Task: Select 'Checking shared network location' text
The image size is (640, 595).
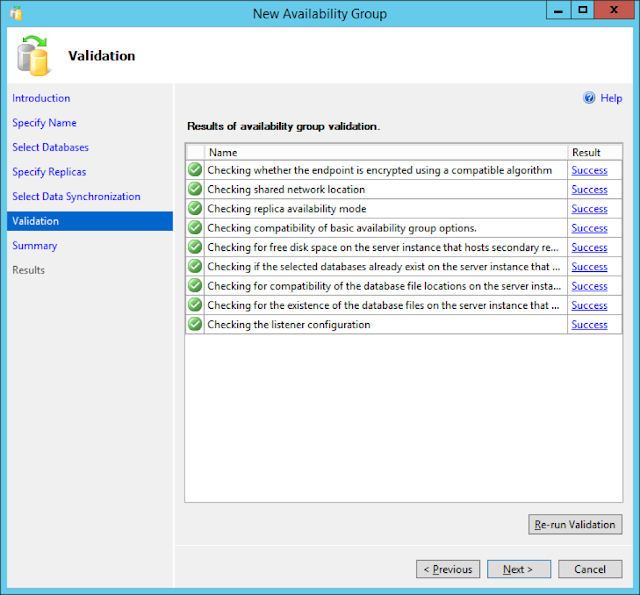Action: click(x=286, y=189)
